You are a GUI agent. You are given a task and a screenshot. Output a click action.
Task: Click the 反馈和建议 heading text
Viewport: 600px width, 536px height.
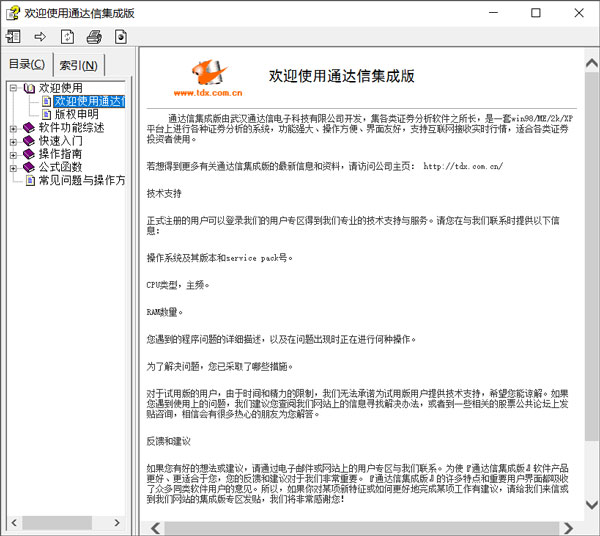pyautogui.click(x=168, y=442)
